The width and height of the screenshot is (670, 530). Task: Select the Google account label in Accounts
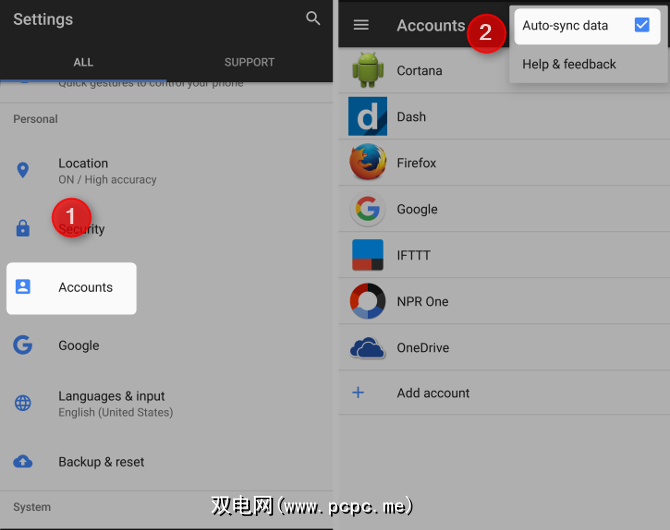(x=417, y=209)
